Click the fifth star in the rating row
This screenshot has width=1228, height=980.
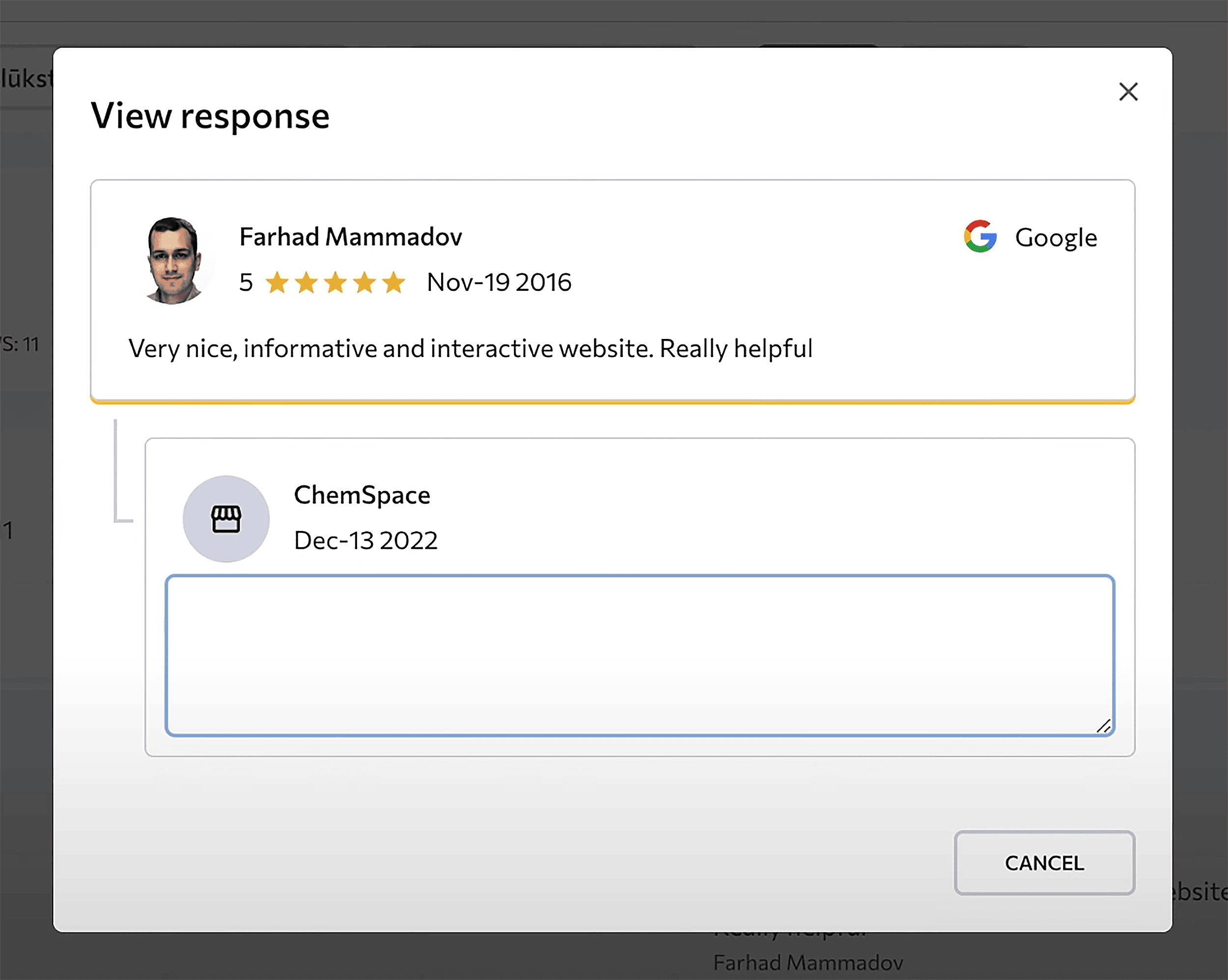tap(394, 281)
